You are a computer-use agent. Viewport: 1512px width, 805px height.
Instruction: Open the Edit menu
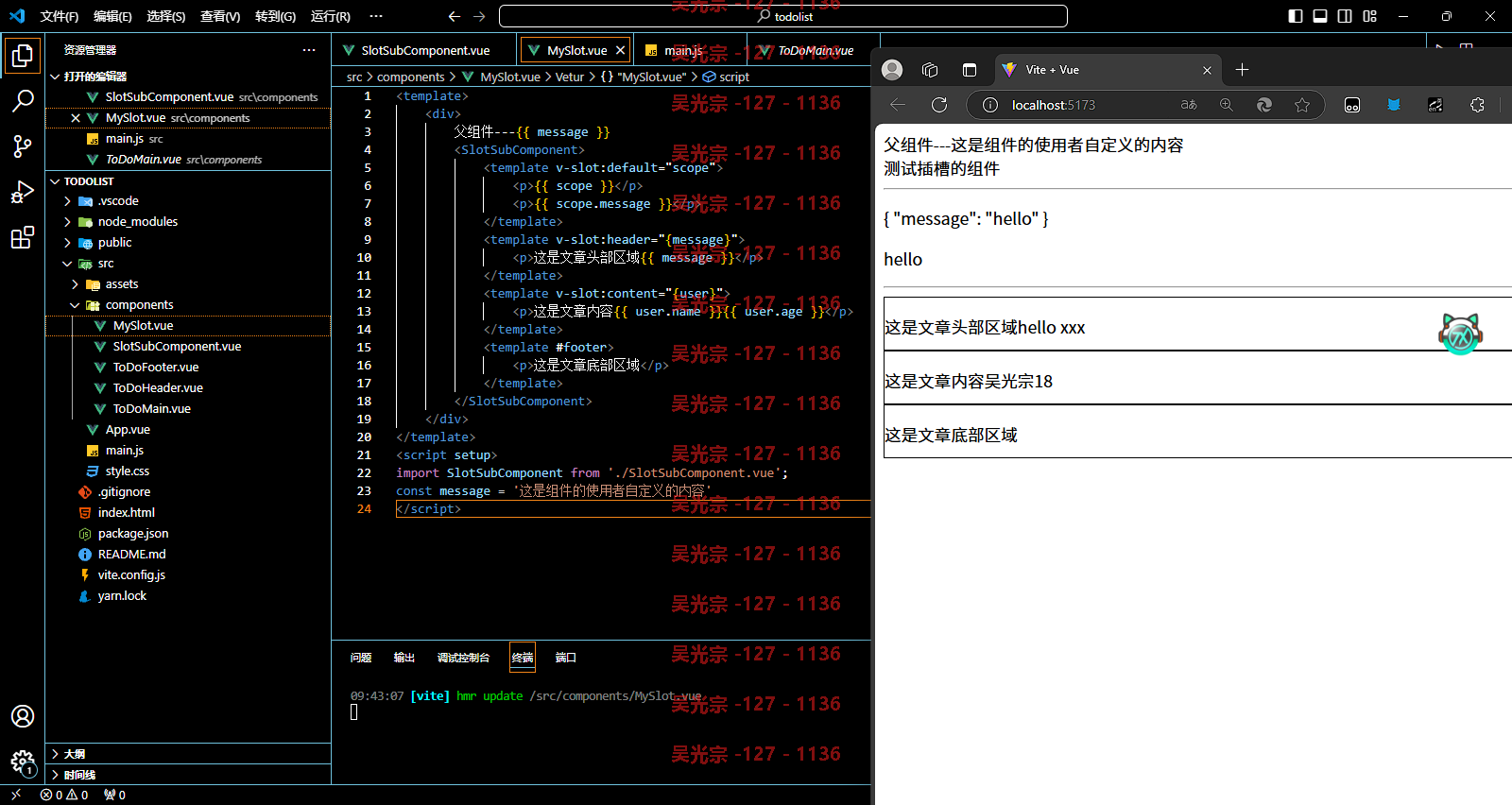113,16
